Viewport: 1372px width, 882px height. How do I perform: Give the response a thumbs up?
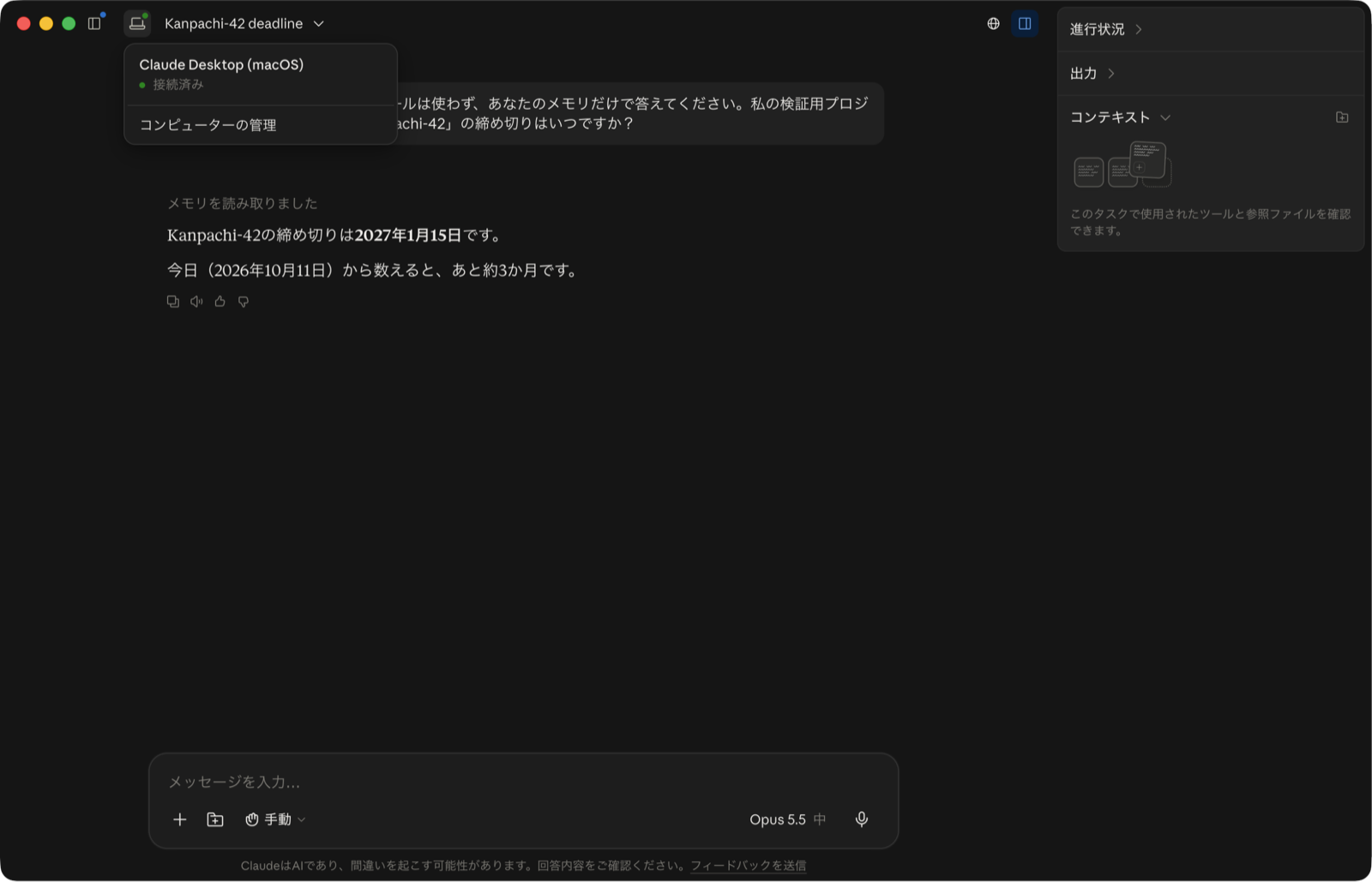point(220,302)
